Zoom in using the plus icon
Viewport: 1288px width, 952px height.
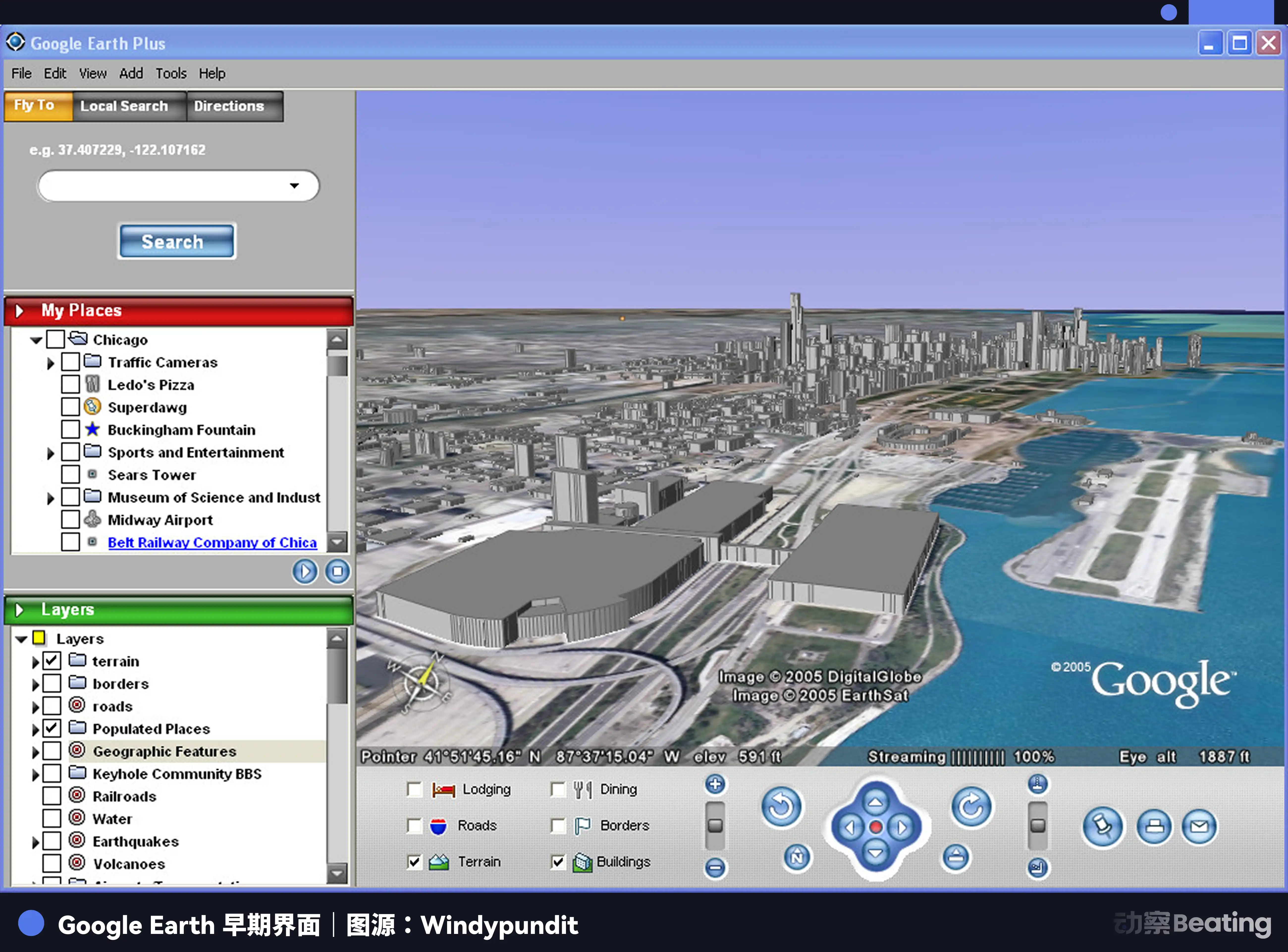tap(715, 784)
